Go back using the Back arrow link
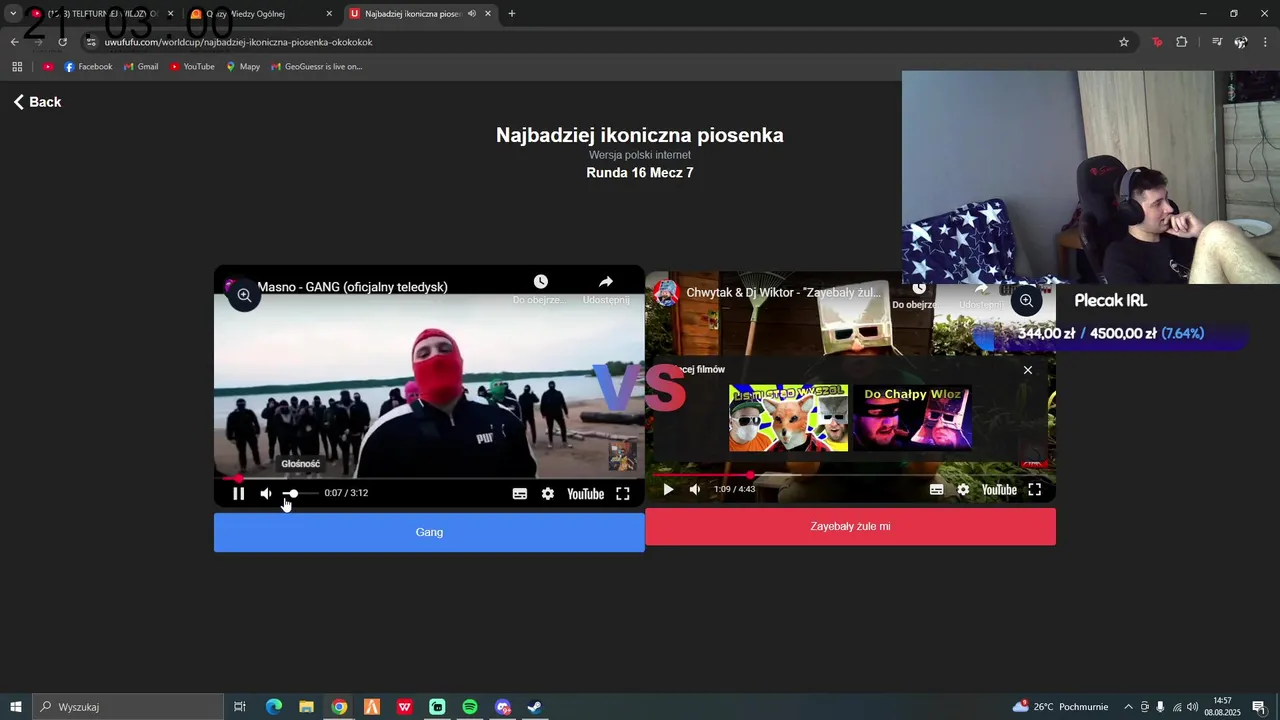 pos(37,102)
